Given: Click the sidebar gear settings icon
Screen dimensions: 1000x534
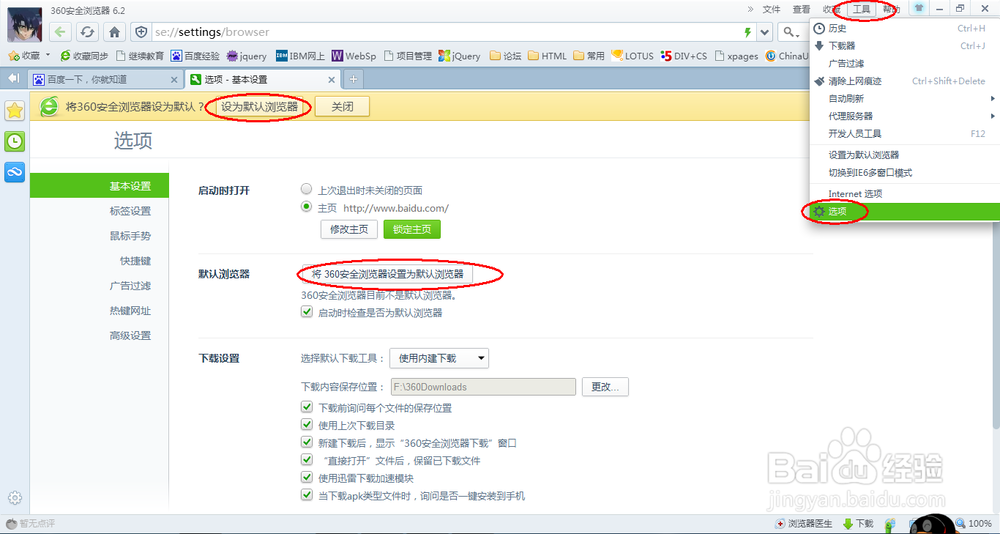Looking at the screenshot, I should 15,498.
